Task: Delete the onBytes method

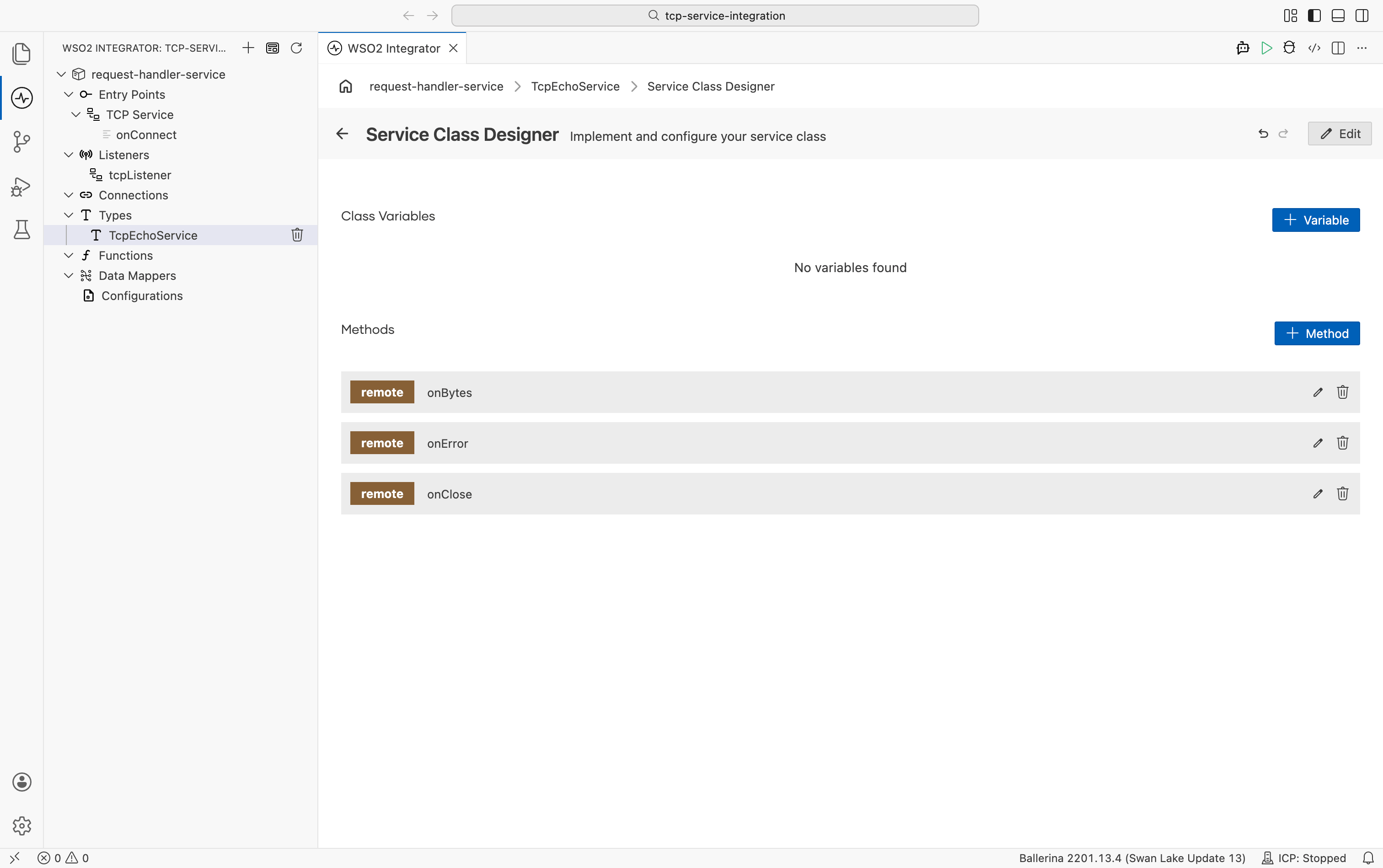Action: click(x=1343, y=392)
